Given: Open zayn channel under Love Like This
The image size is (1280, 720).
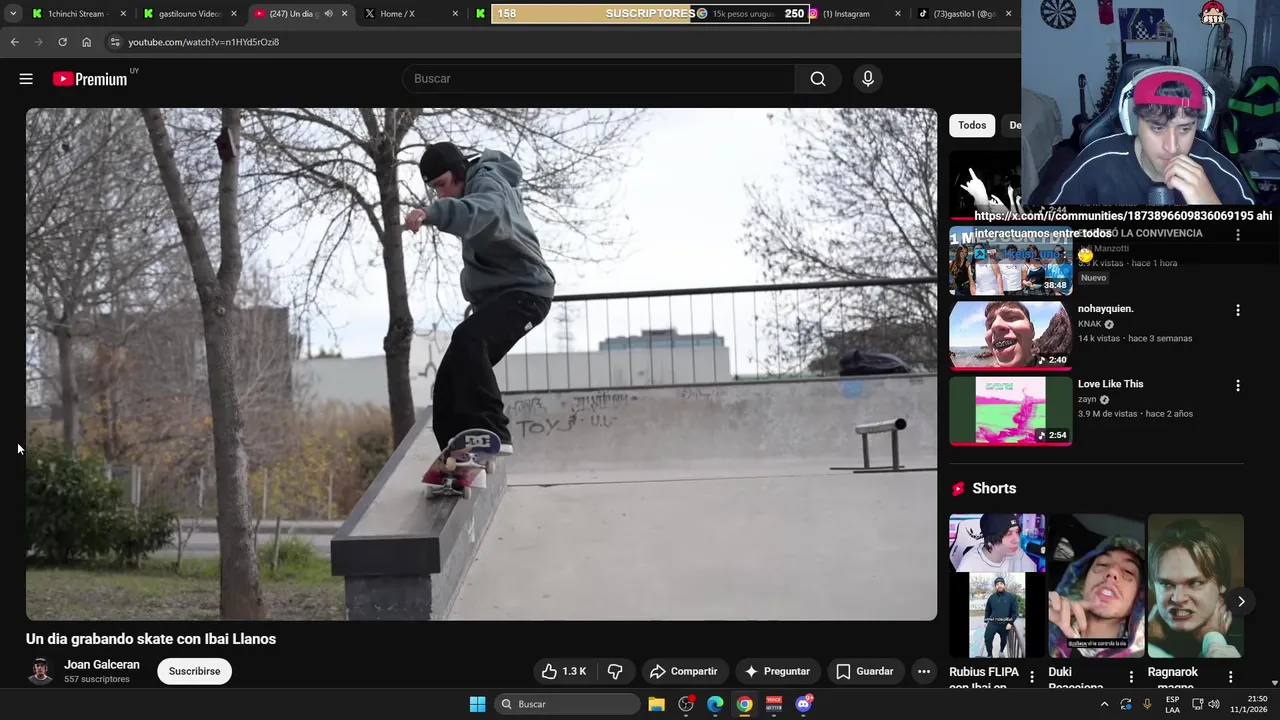Looking at the screenshot, I should tap(1087, 399).
